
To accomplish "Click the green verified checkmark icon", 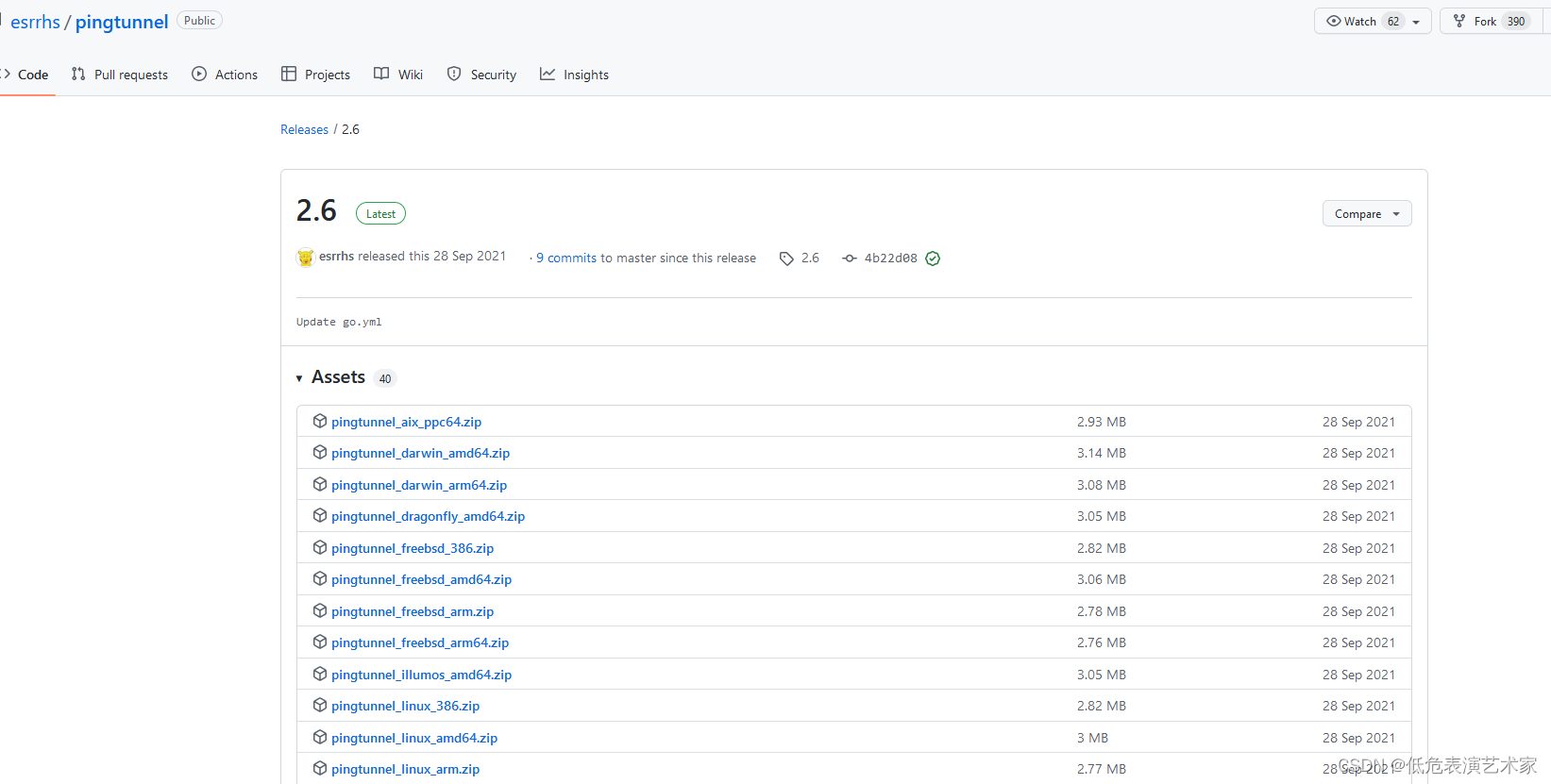I will (933, 259).
